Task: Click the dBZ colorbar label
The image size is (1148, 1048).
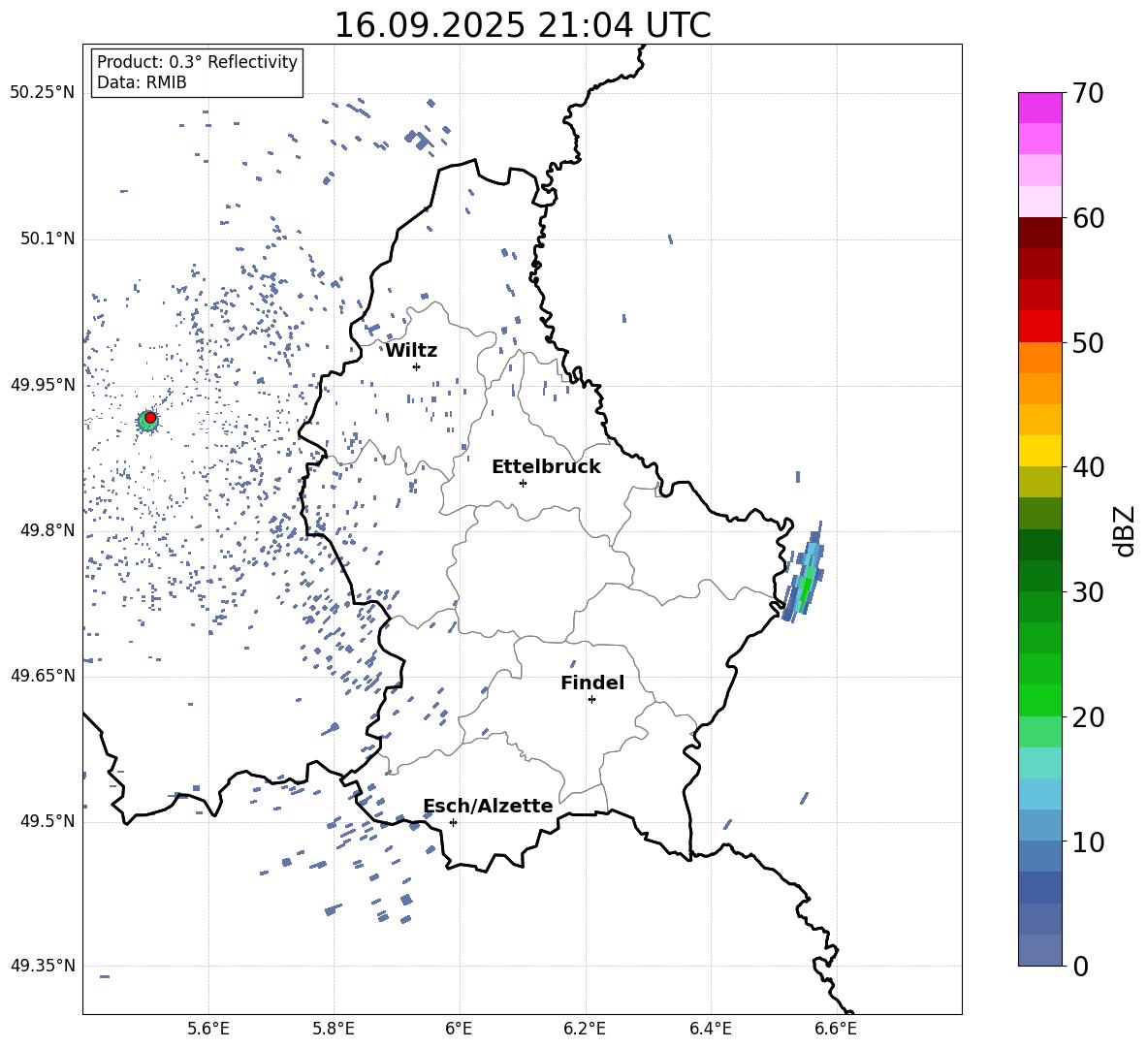Action: point(1126,530)
